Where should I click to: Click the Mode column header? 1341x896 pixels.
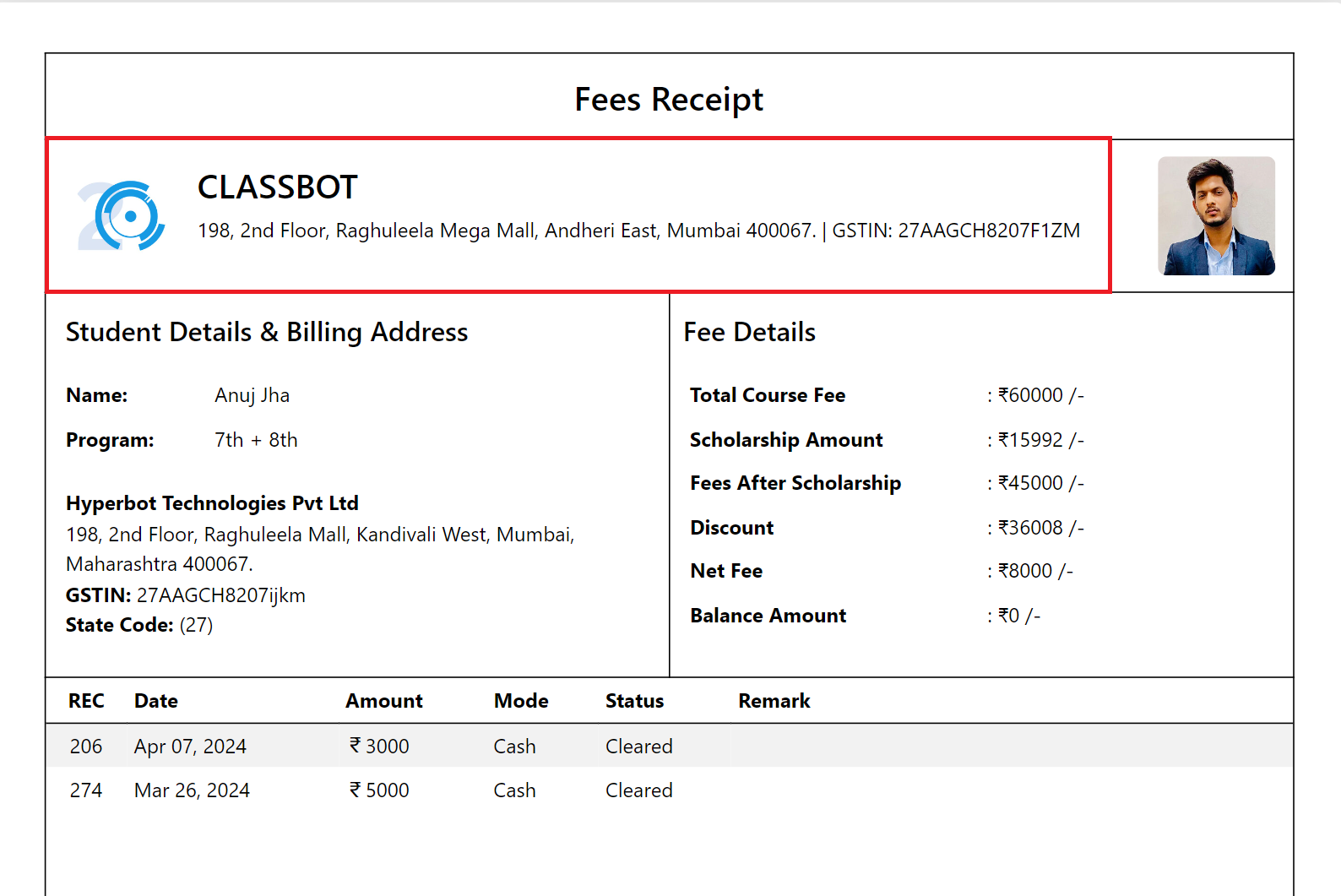(521, 701)
